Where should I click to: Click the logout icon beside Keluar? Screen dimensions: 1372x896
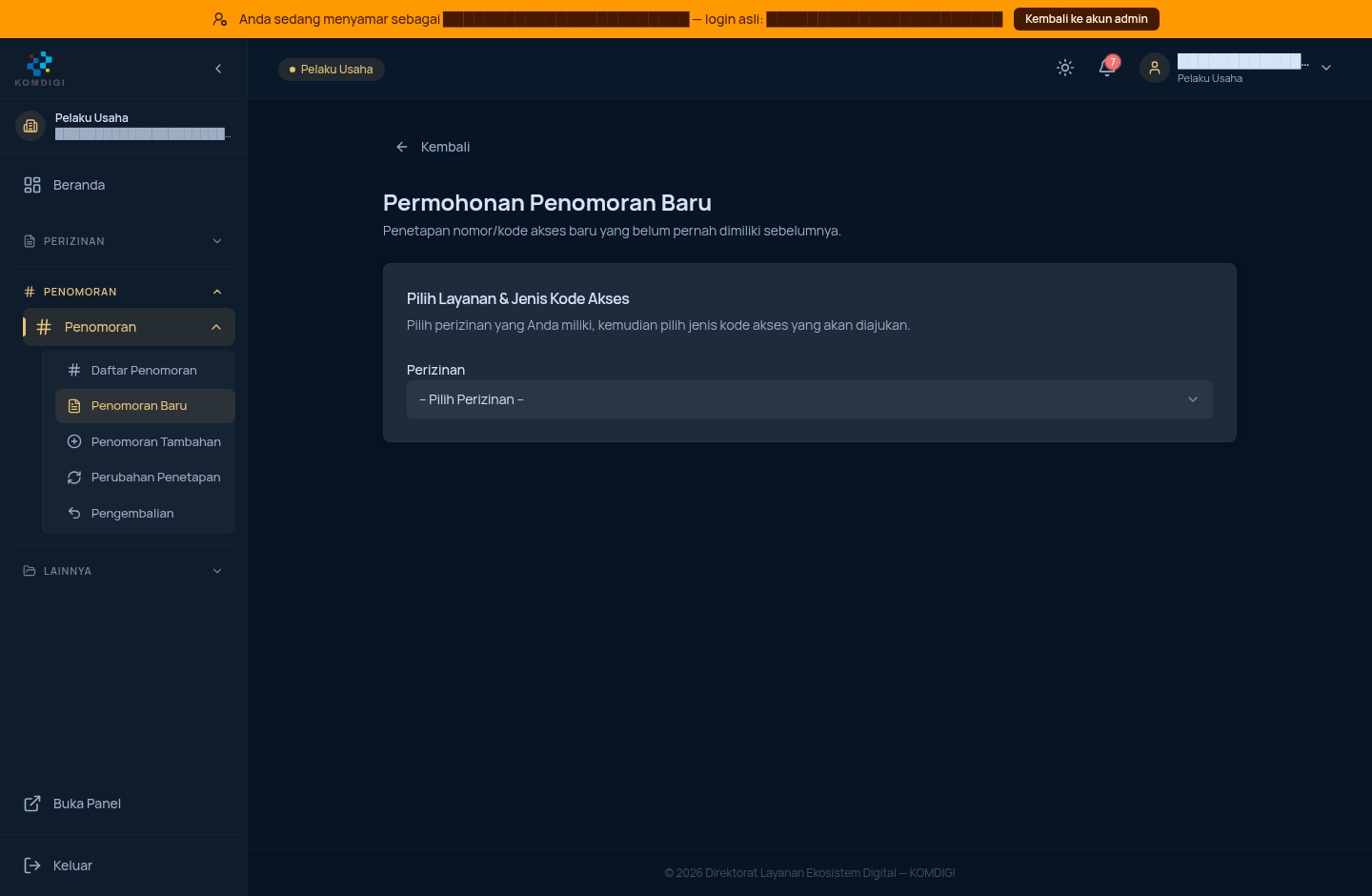(x=32, y=865)
